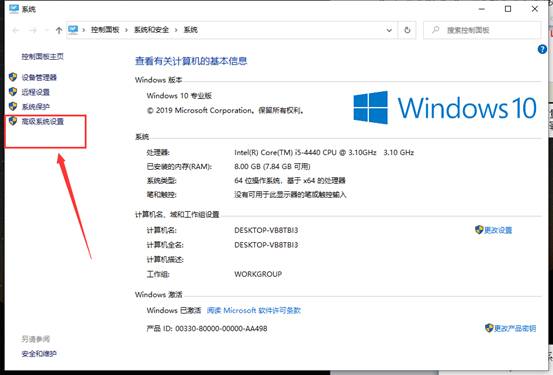The height and width of the screenshot is (375, 553).
Task: Open 系统保护 system protection link
Action: point(36,107)
